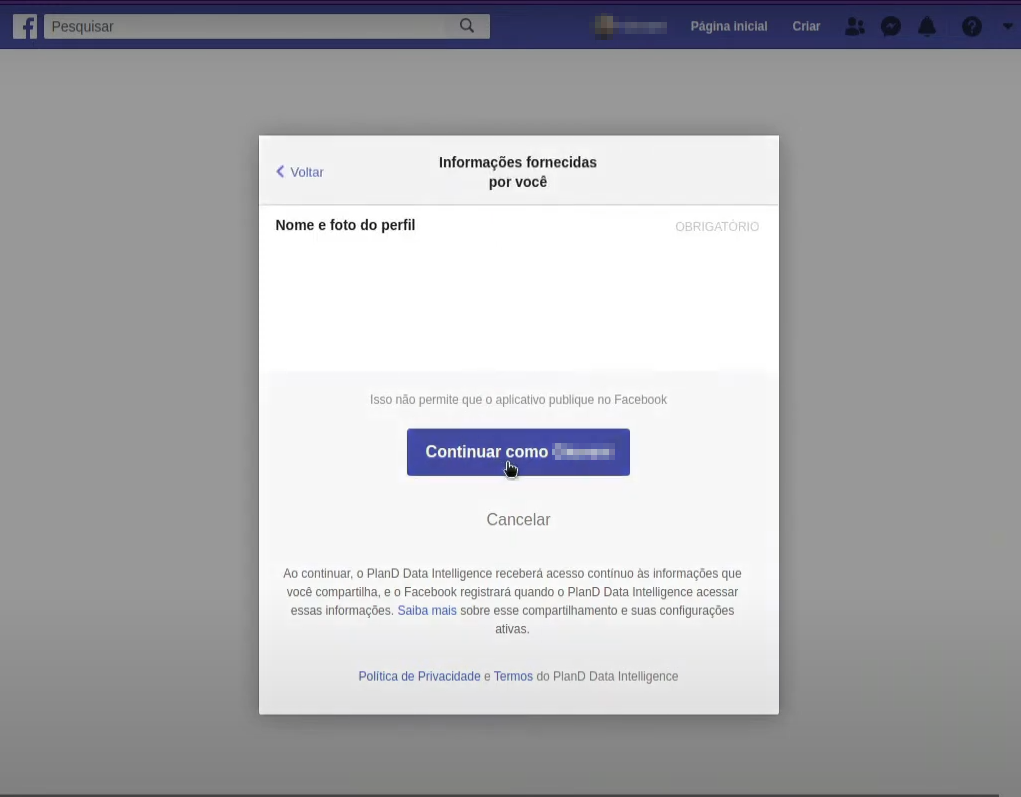
Task: Click Cancelar in the dialog
Action: click(518, 520)
